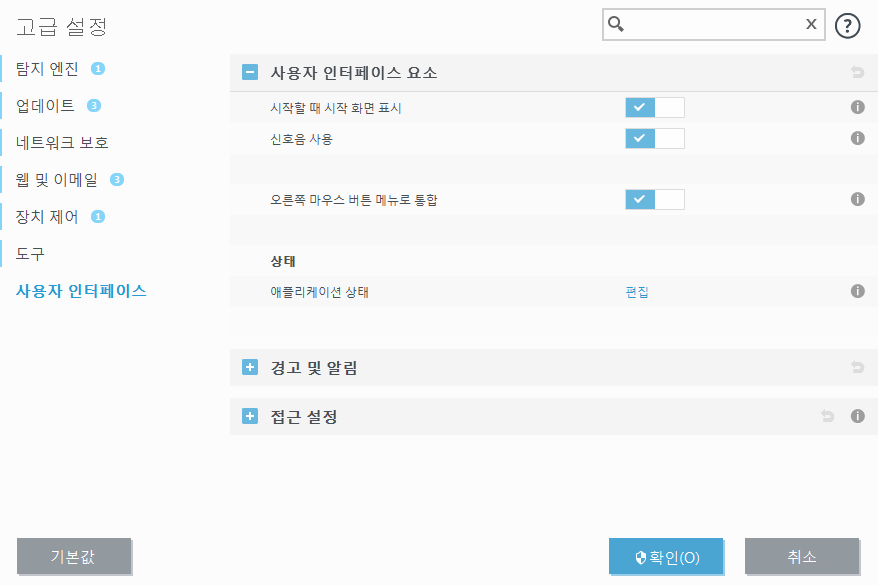This screenshot has width=878, height=585.
Task: Click the info icon next to 애플리케이션 상태
Action: point(857,291)
